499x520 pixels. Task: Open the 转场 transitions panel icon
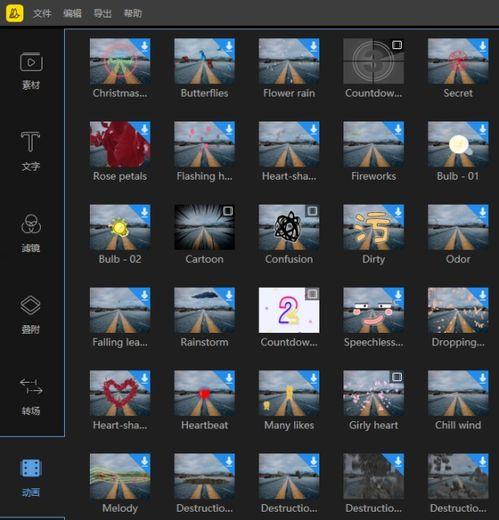pyautogui.click(x=31, y=386)
